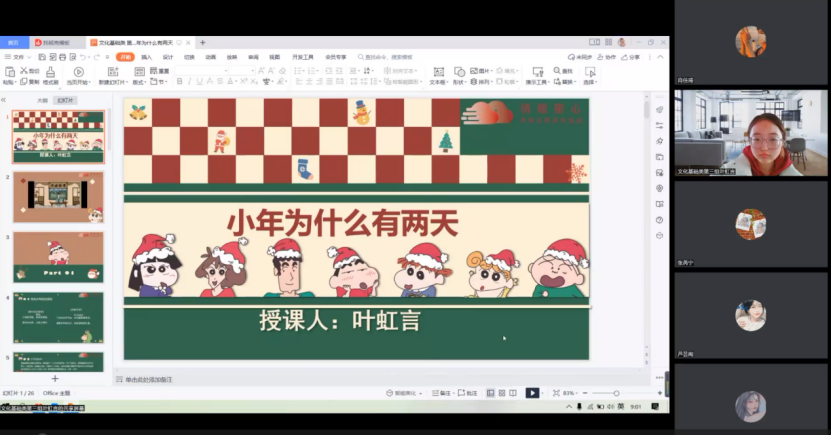Click the Select (选择) cursor icon
Screen dimensions: 831x435
click(590, 72)
